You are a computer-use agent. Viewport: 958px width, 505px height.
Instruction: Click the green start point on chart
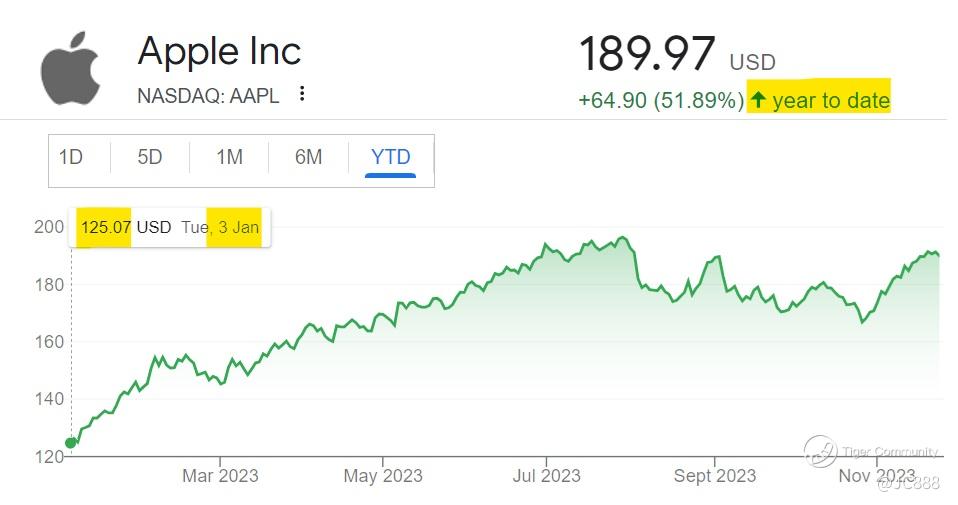point(71,443)
